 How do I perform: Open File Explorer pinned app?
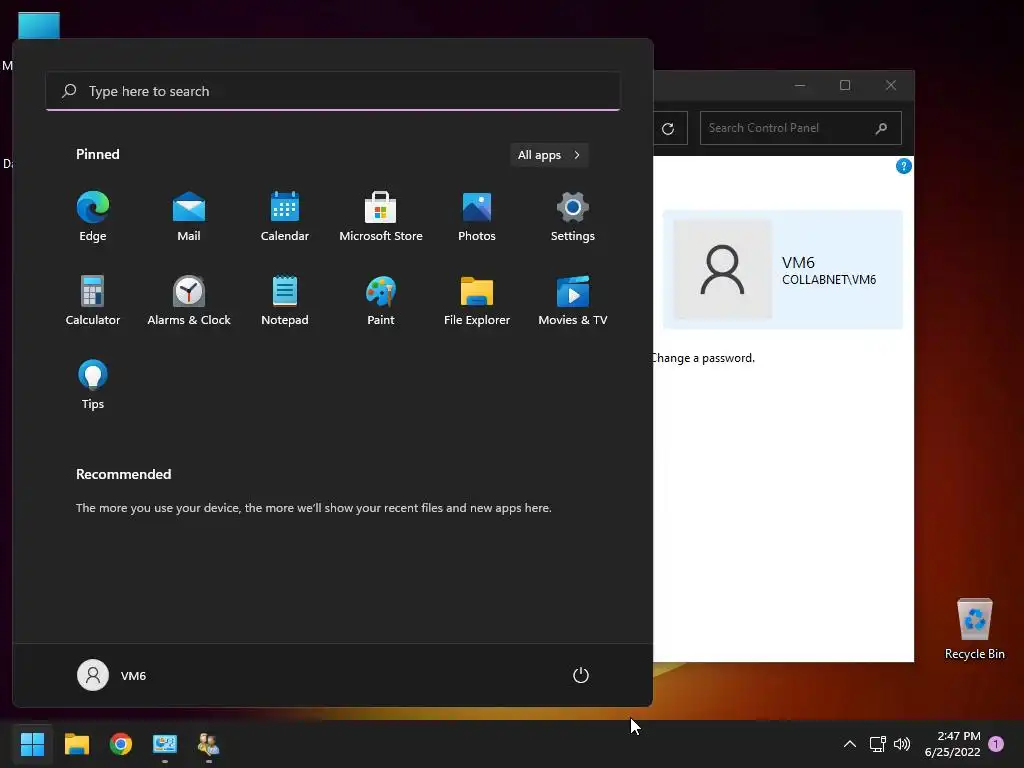477,300
